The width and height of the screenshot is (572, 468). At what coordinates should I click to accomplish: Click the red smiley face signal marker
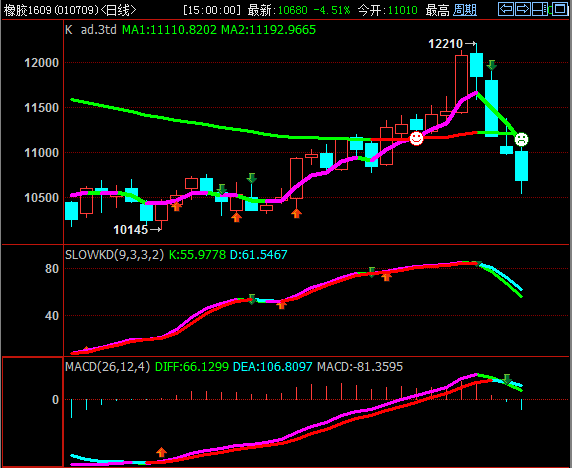click(416, 138)
